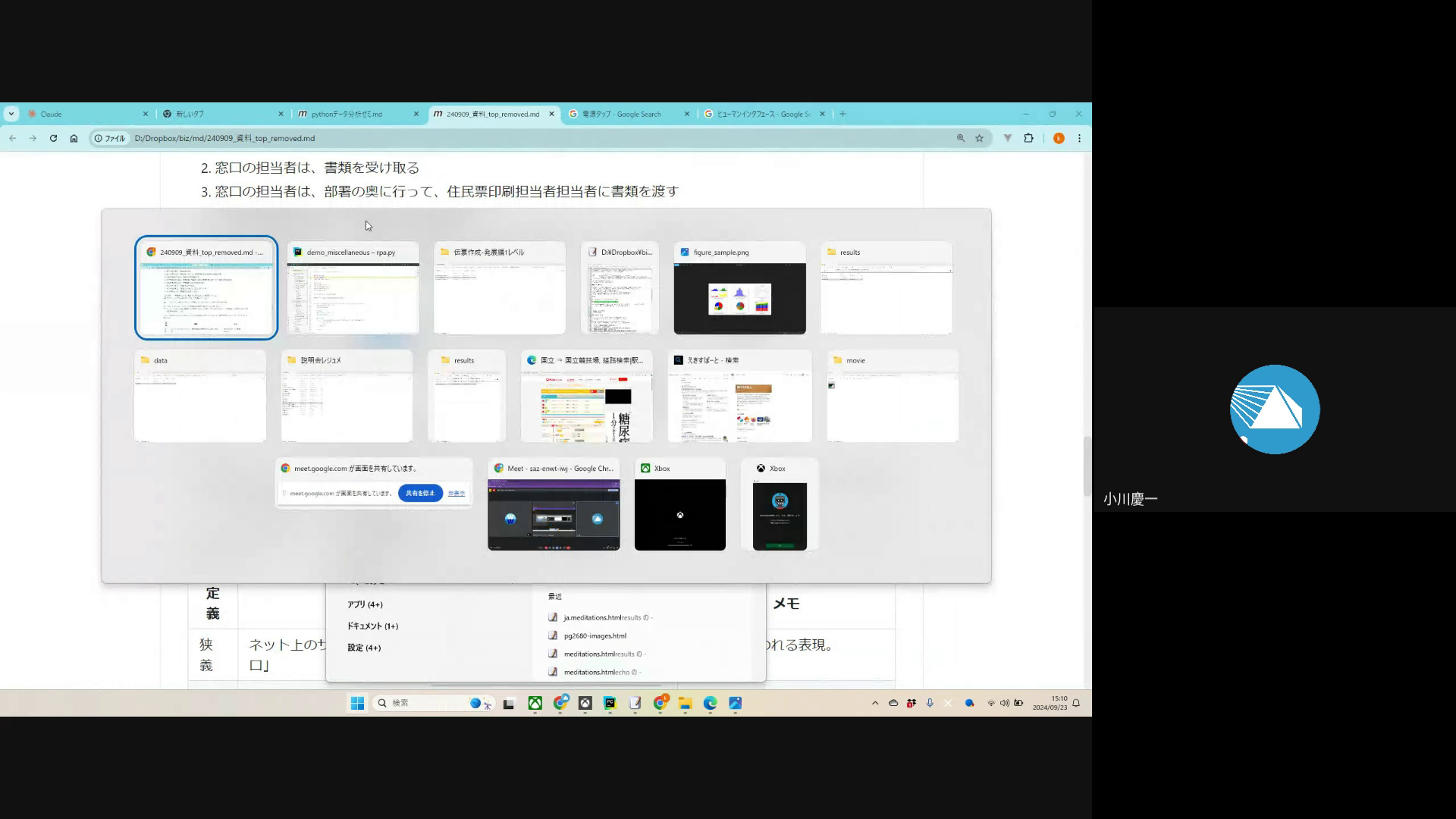Viewport: 1456px width, 819px height.
Task: Expand the Chrome tab search dropdown arrow
Action: coord(11,114)
